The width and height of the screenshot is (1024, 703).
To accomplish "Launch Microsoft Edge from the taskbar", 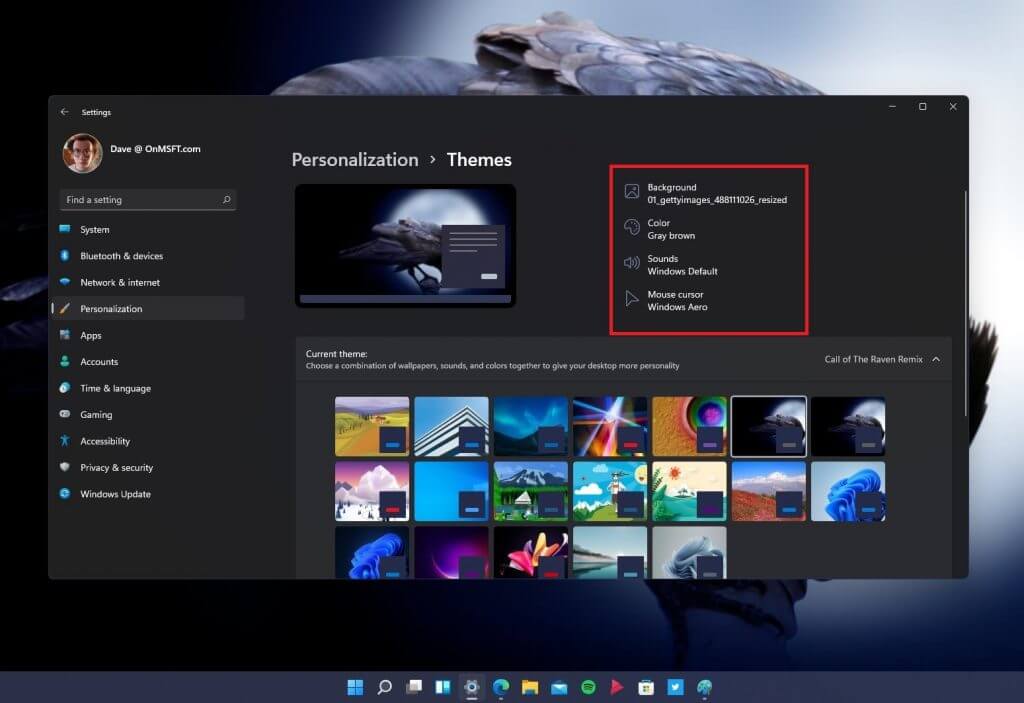I will (x=501, y=687).
